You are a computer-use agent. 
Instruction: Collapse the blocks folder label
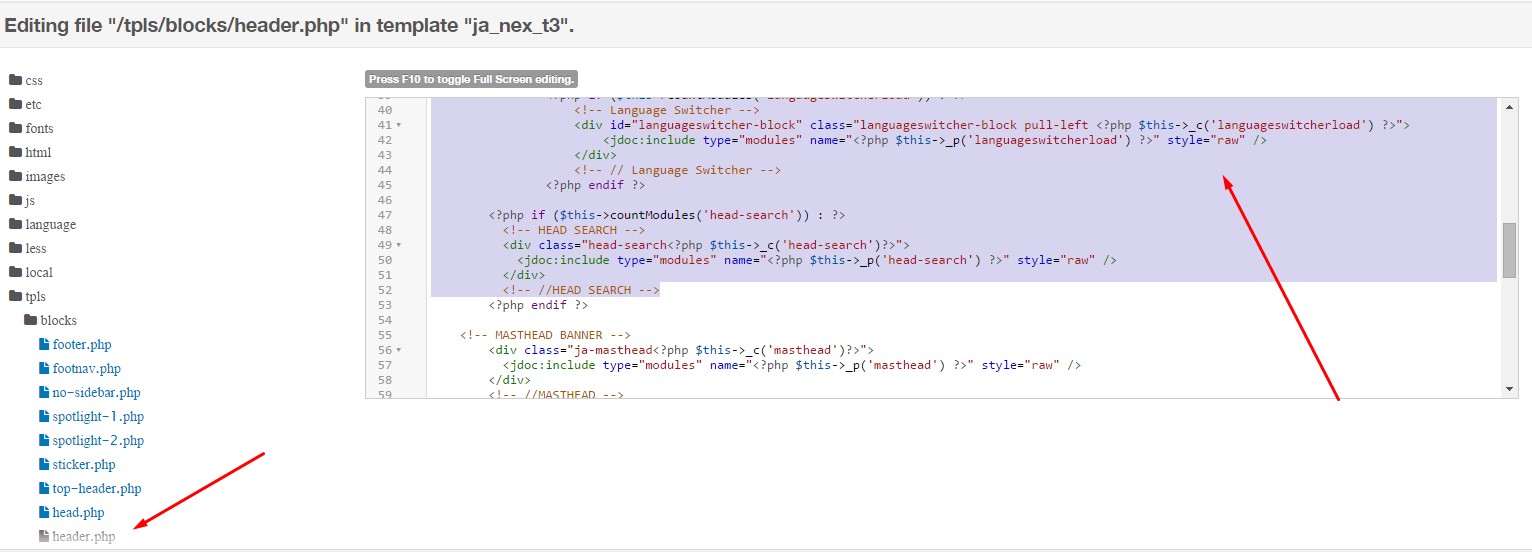coord(58,321)
